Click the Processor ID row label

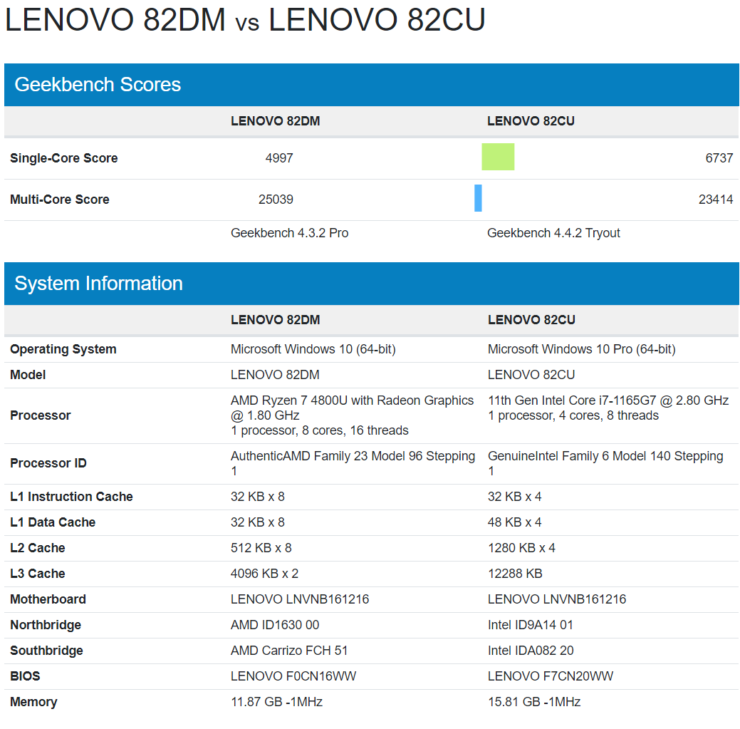pos(48,463)
